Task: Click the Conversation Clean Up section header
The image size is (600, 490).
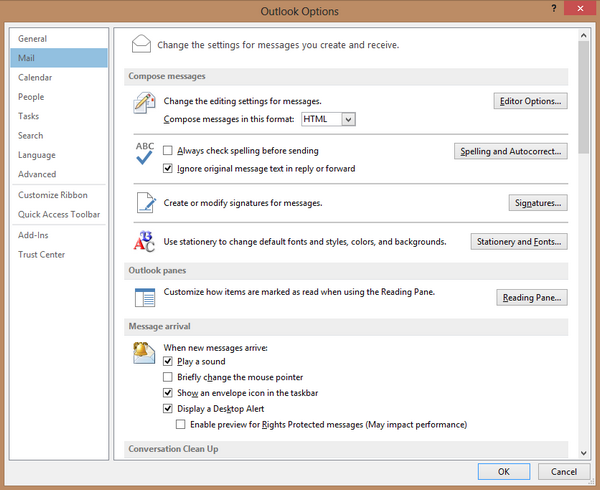Action: 346,449
